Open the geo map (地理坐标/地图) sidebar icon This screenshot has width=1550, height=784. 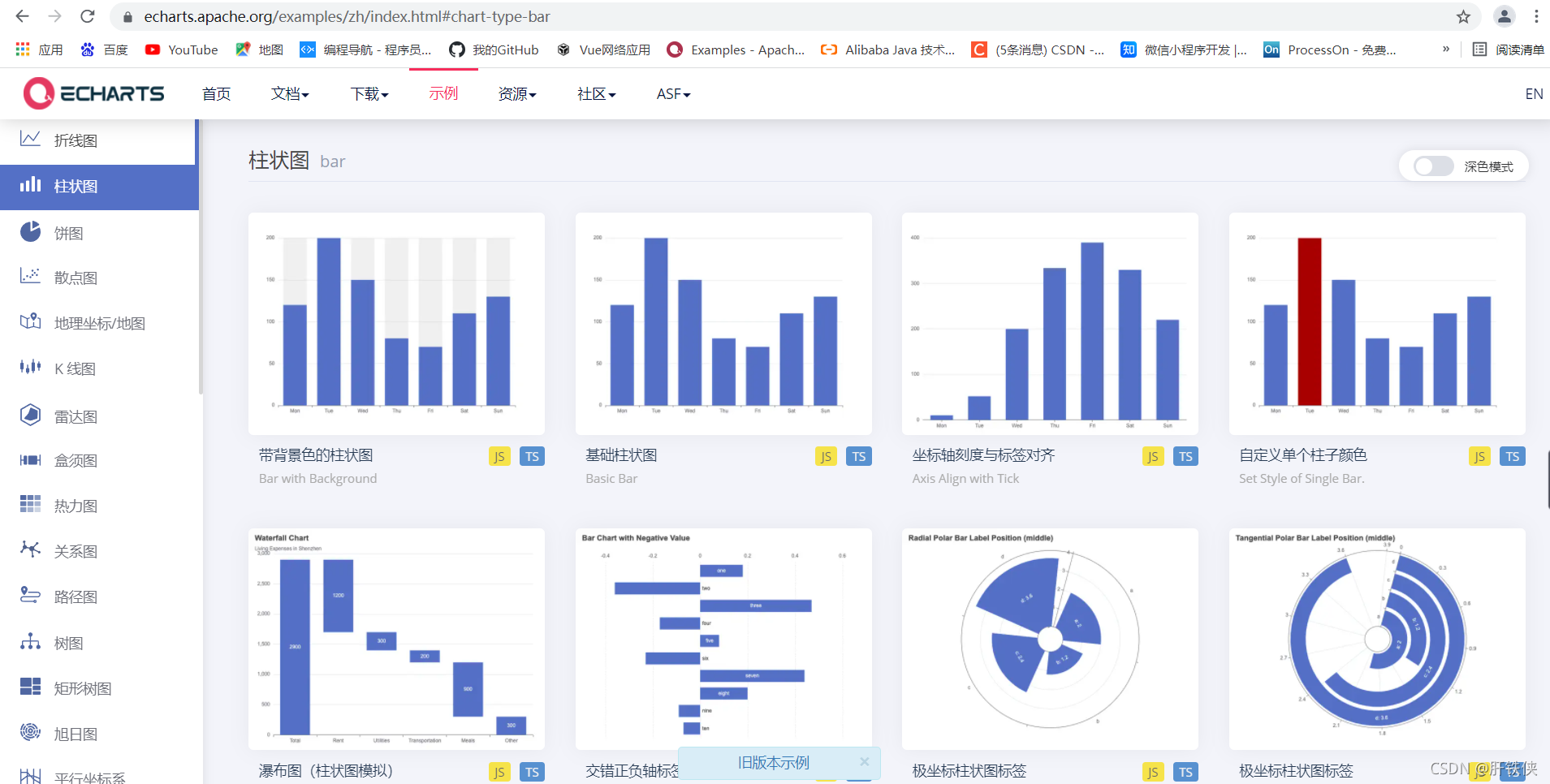tap(30, 321)
